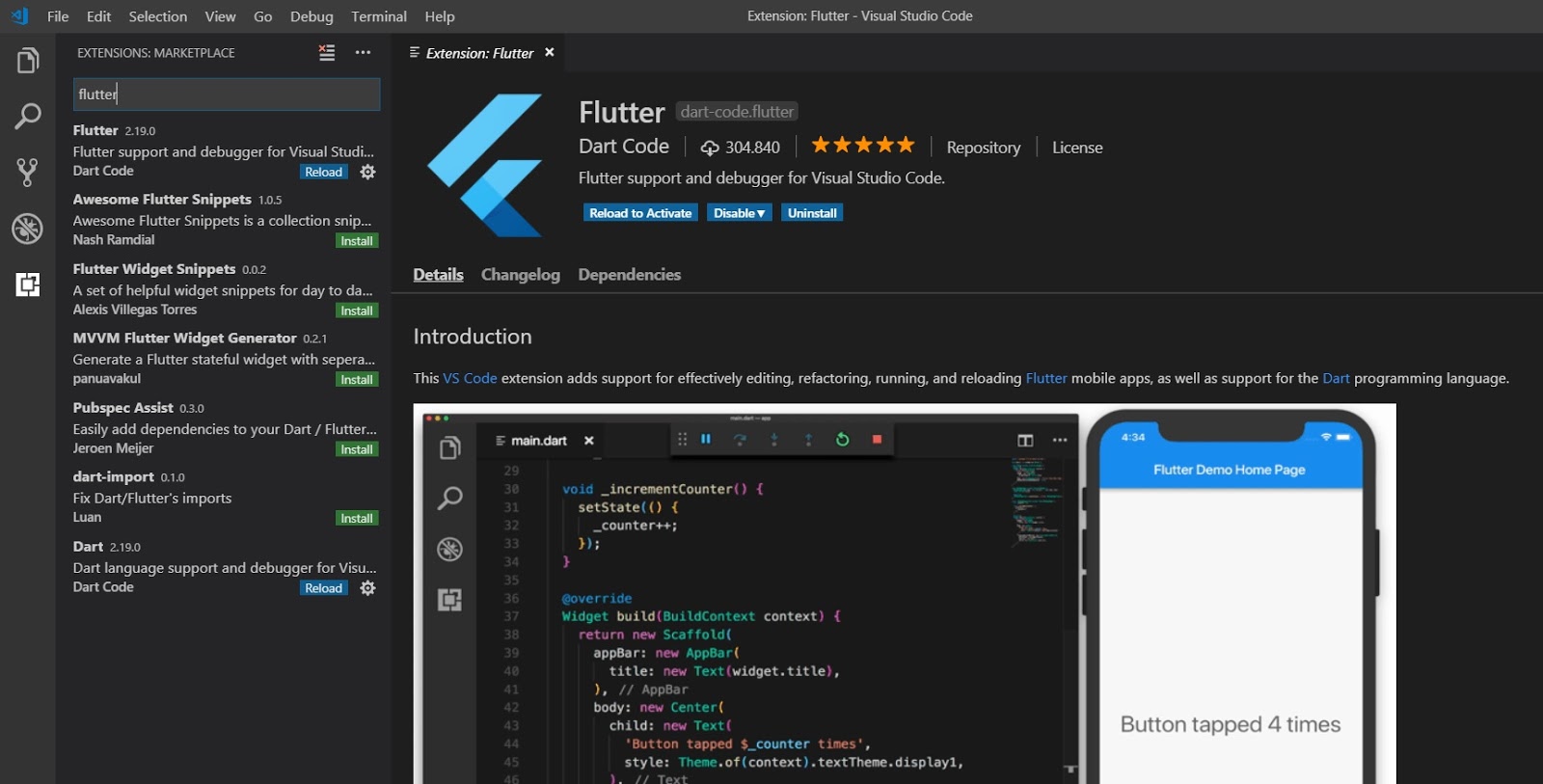Select Awesome Flutter Snippets list entry

pyautogui.click(x=224, y=220)
